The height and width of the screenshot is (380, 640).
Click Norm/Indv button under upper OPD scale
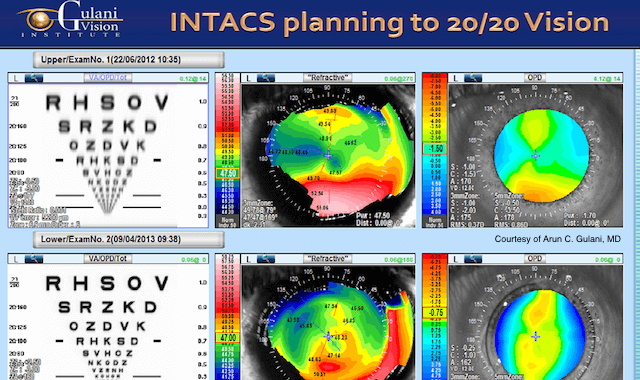click(435, 222)
